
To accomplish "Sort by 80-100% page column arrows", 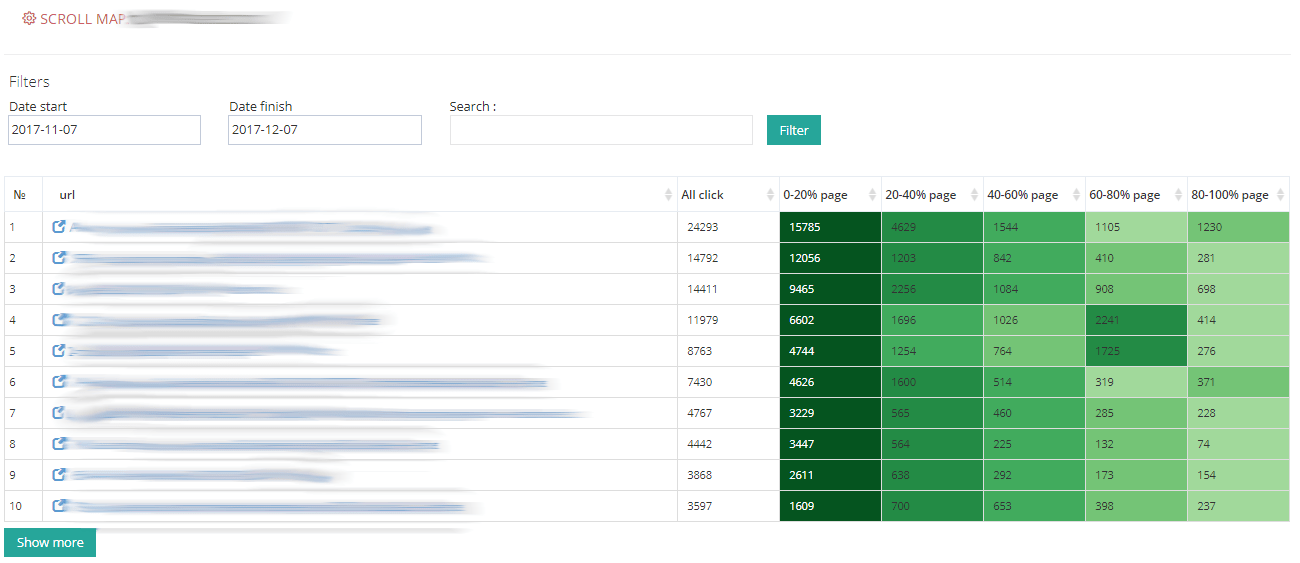I will [1281, 195].
